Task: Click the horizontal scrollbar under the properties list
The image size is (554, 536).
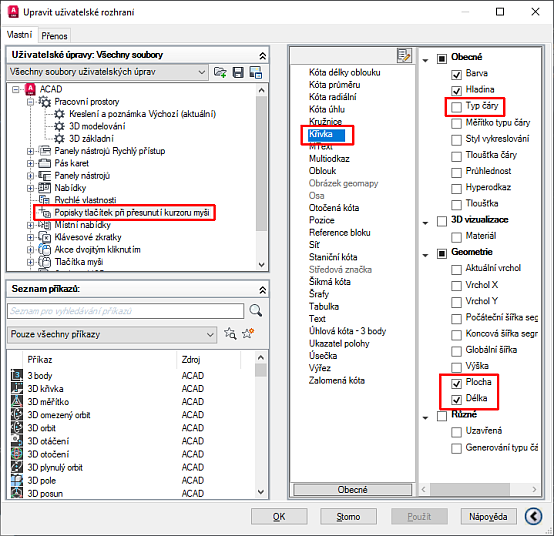Action: point(479,489)
